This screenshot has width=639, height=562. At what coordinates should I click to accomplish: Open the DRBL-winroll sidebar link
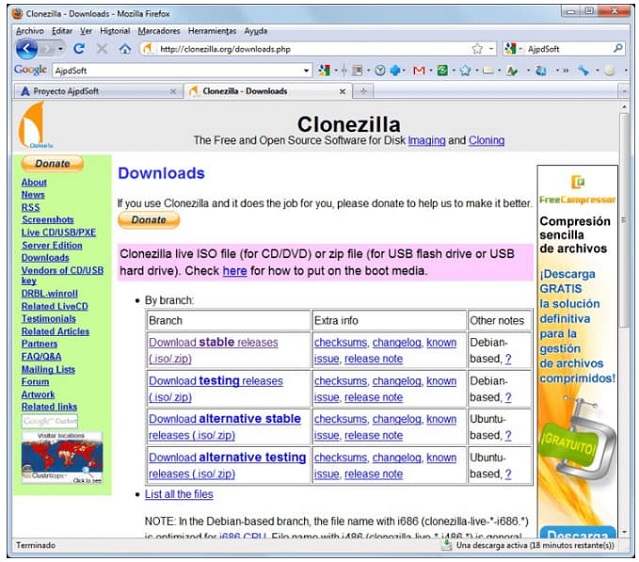click(50, 293)
